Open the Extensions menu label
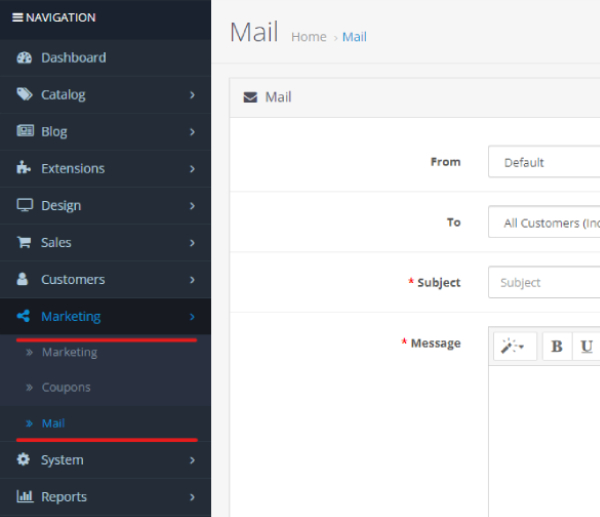Viewport: 600px width, 517px height. [x=73, y=168]
